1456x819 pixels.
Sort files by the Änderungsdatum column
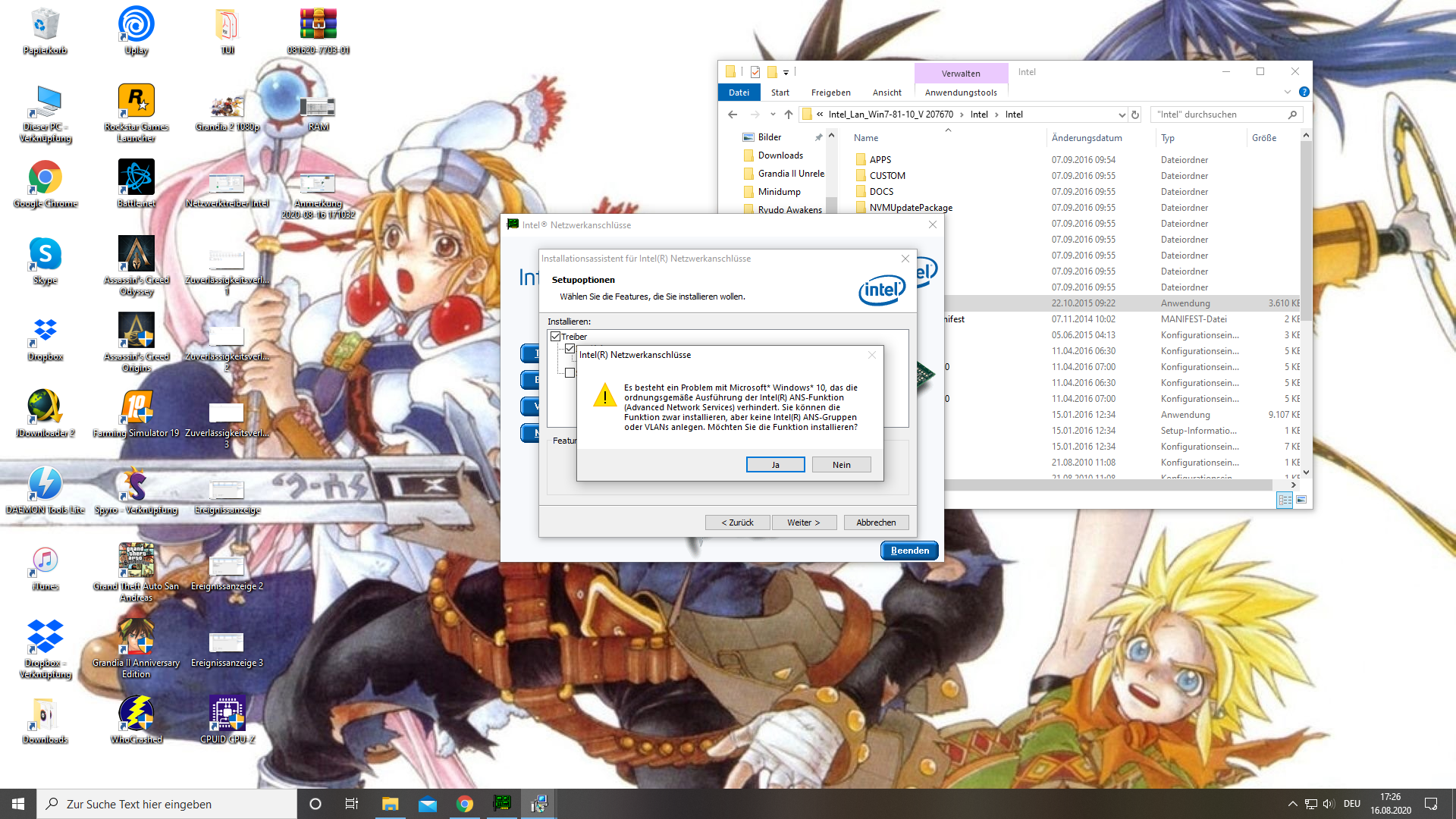pos(1087,138)
